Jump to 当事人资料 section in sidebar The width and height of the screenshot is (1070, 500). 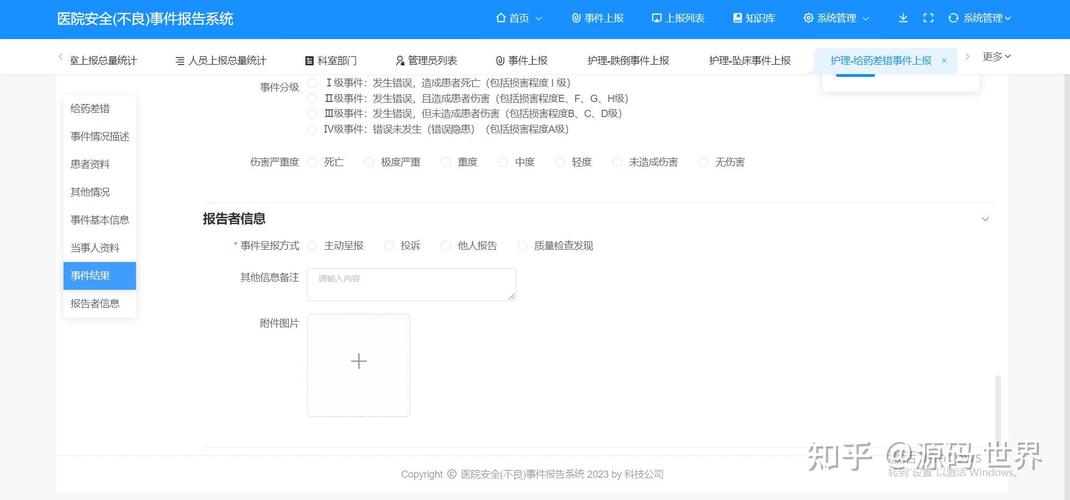tap(100, 248)
